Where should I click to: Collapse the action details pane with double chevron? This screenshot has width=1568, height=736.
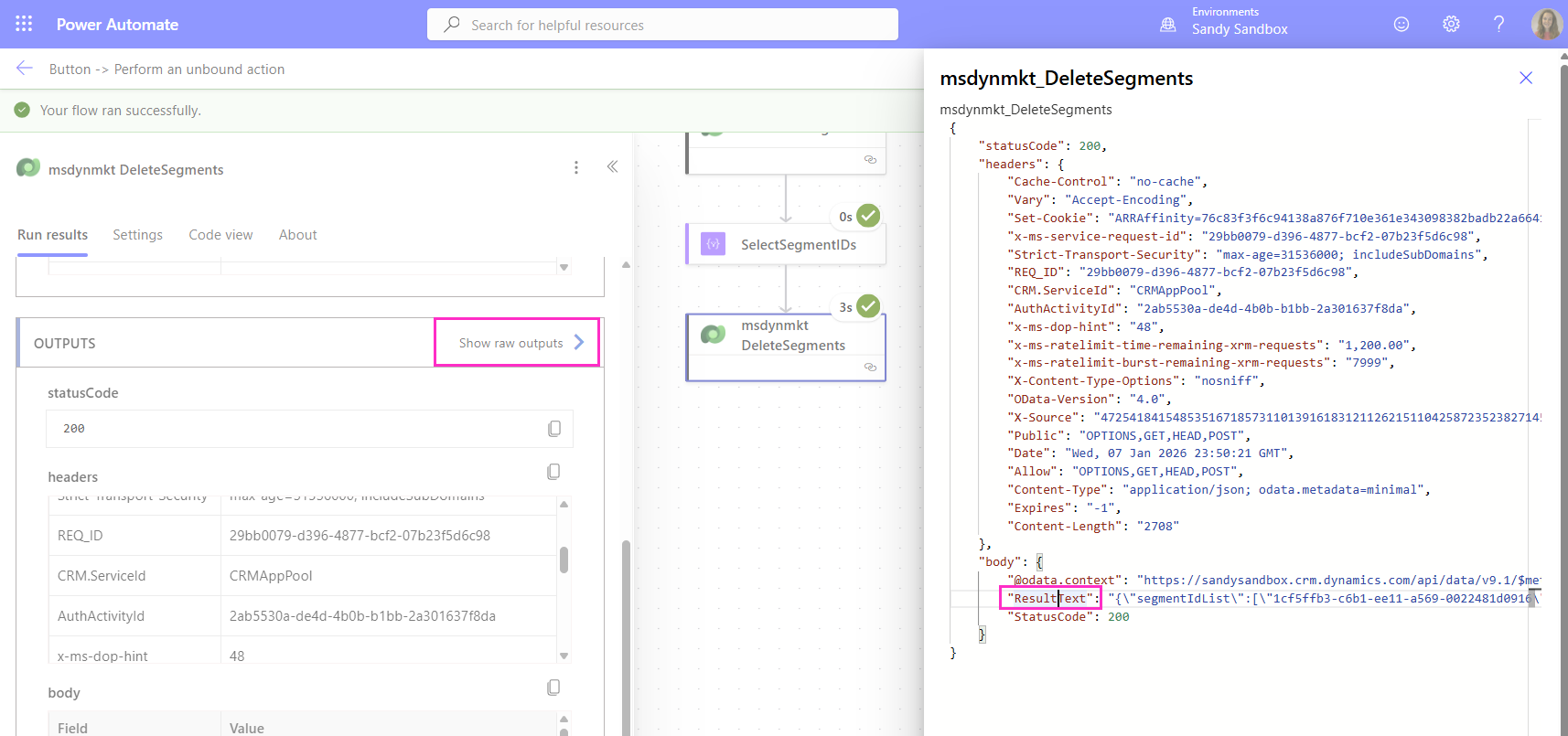coord(613,166)
